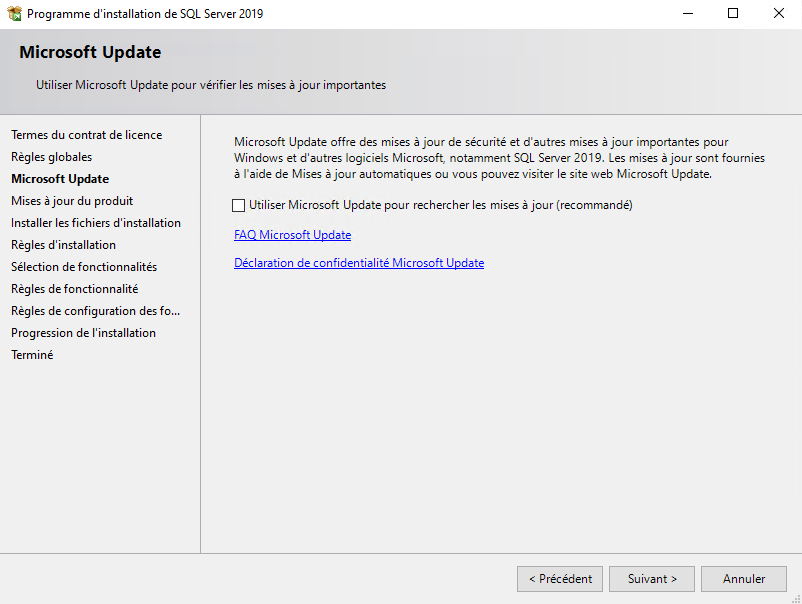Select Sélection de fonctionnalités step

point(84,267)
